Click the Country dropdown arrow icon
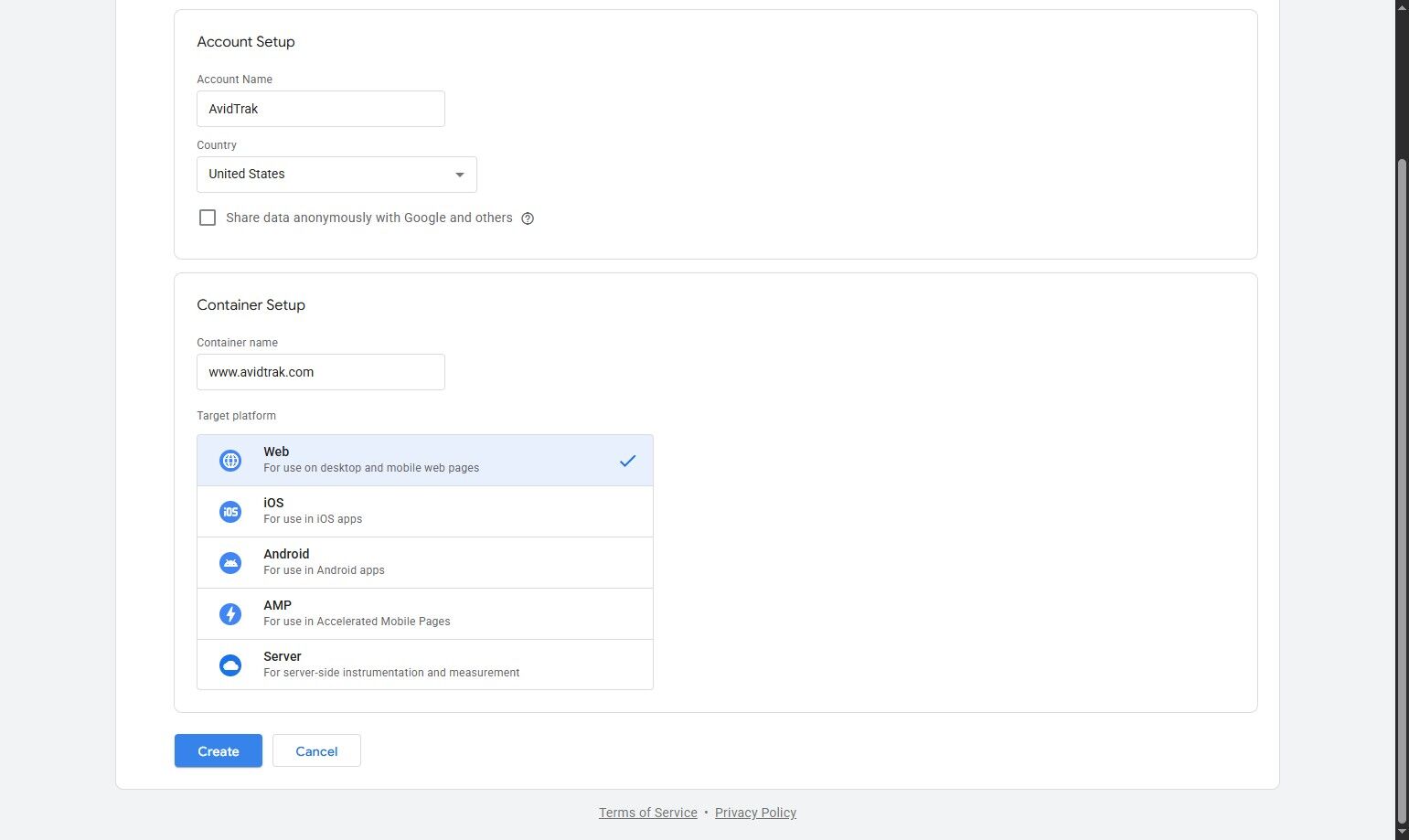This screenshot has height=840, width=1409. point(460,174)
